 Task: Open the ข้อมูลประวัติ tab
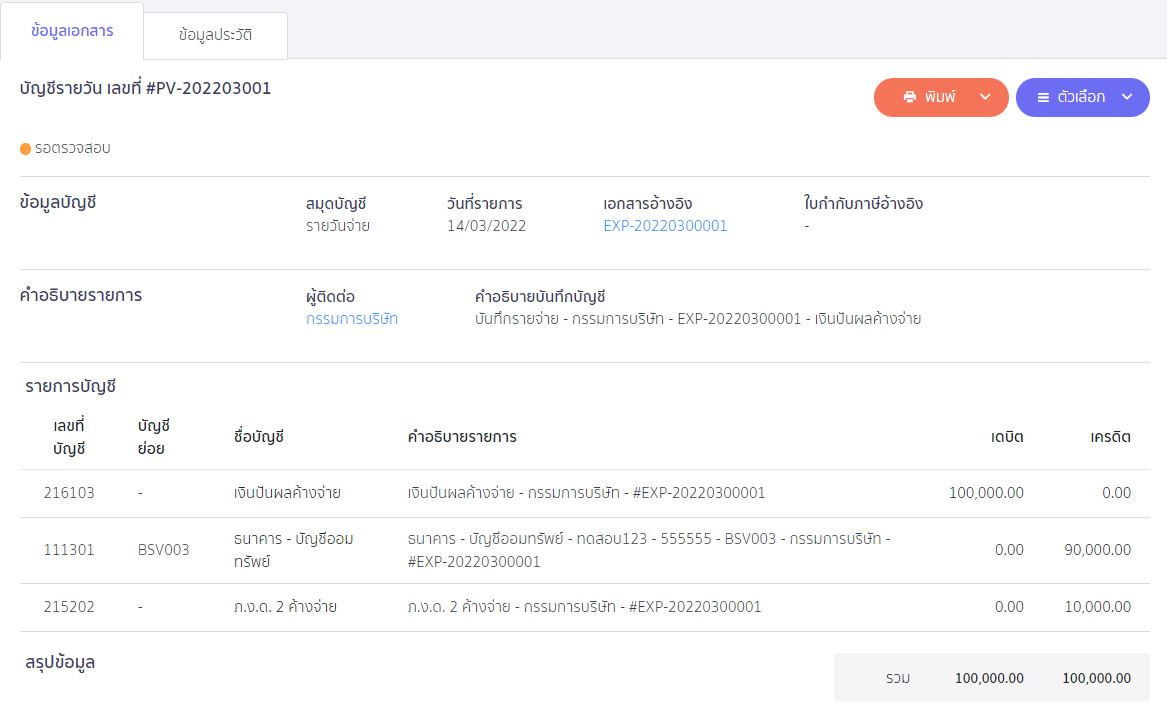pos(215,35)
